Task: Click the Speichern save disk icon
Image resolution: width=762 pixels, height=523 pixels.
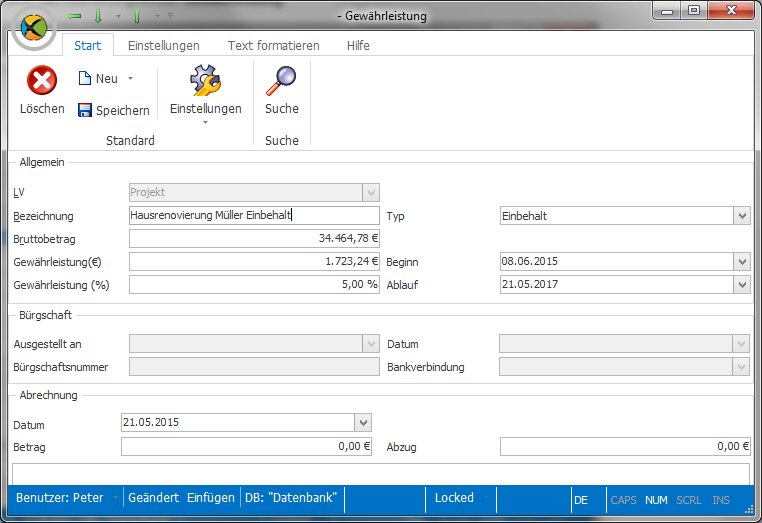Action: pyautogui.click(x=85, y=110)
